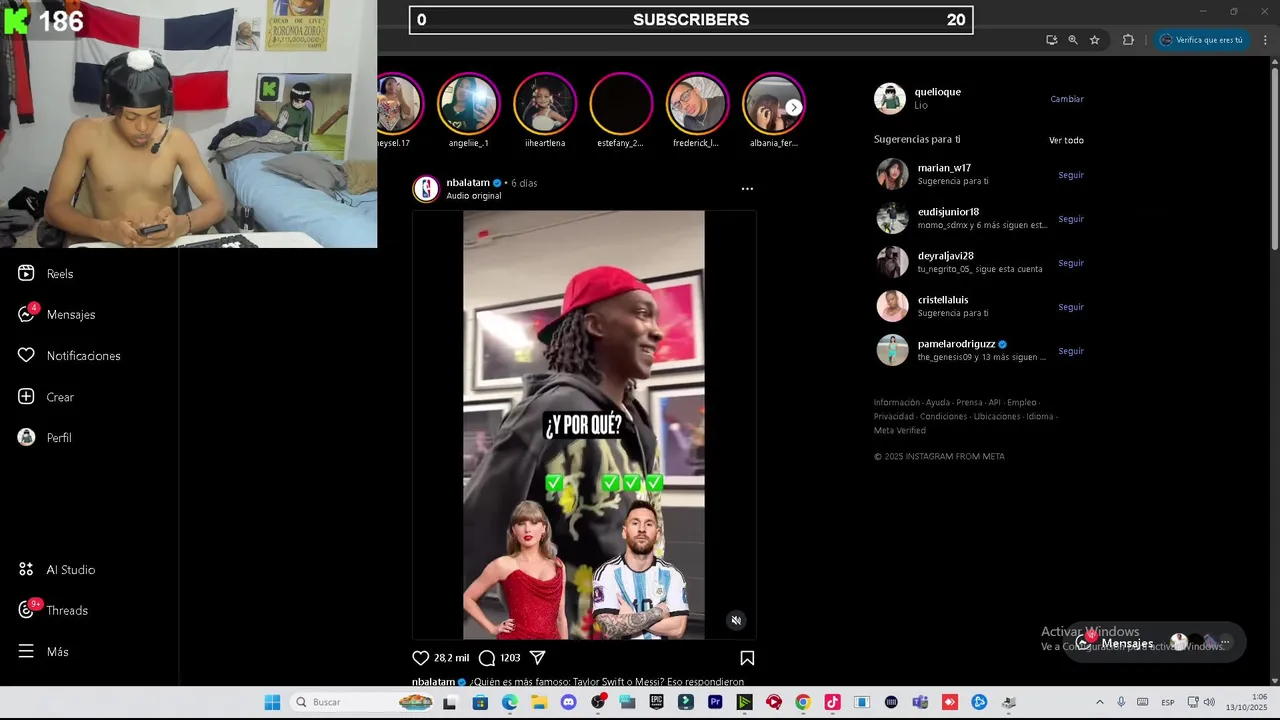Share the nbalatam post with paper-plane icon
This screenshot has width=1280, height=720.
coord(537,658)
